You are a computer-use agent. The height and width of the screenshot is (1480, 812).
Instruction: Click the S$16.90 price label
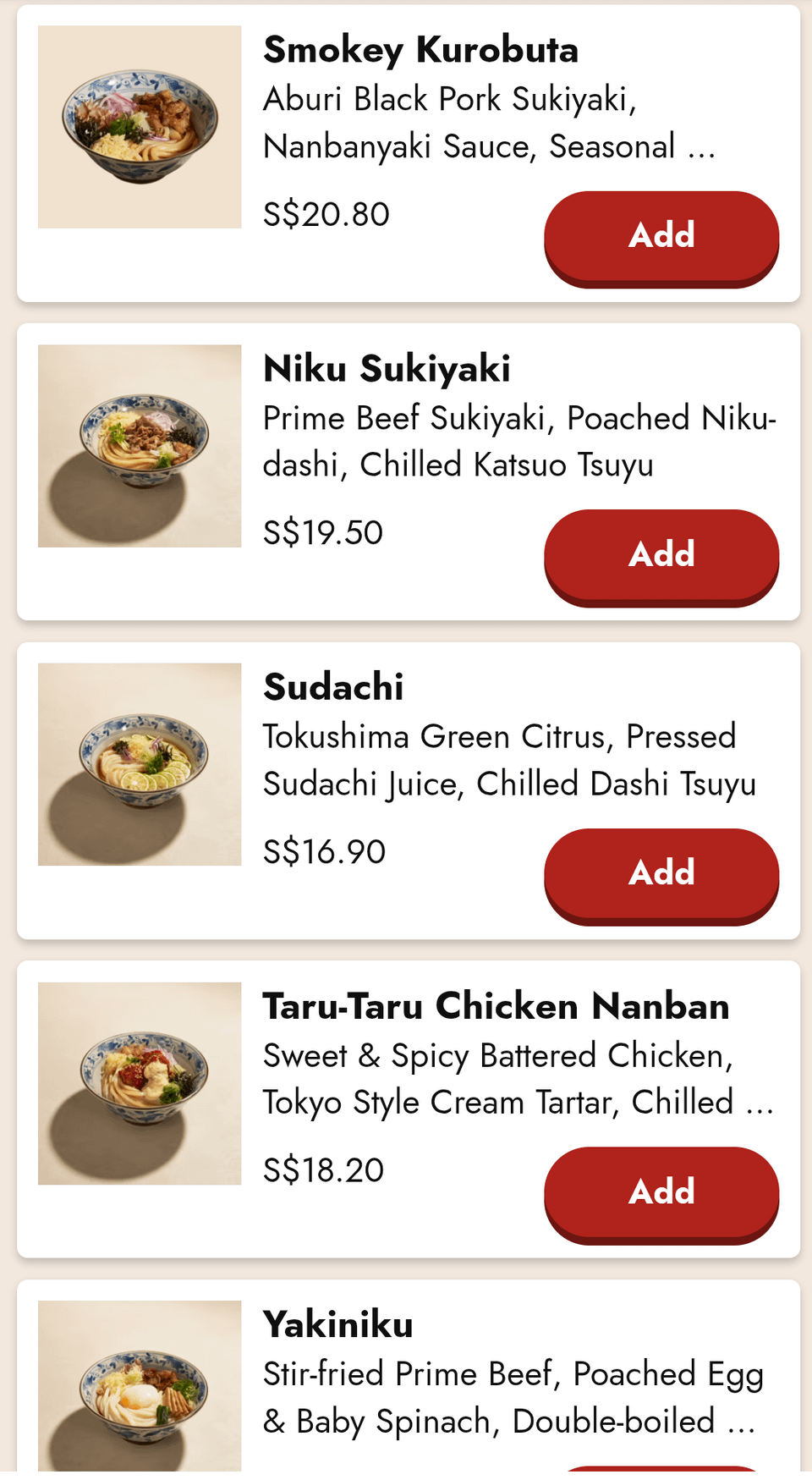(x=324, y=851)
